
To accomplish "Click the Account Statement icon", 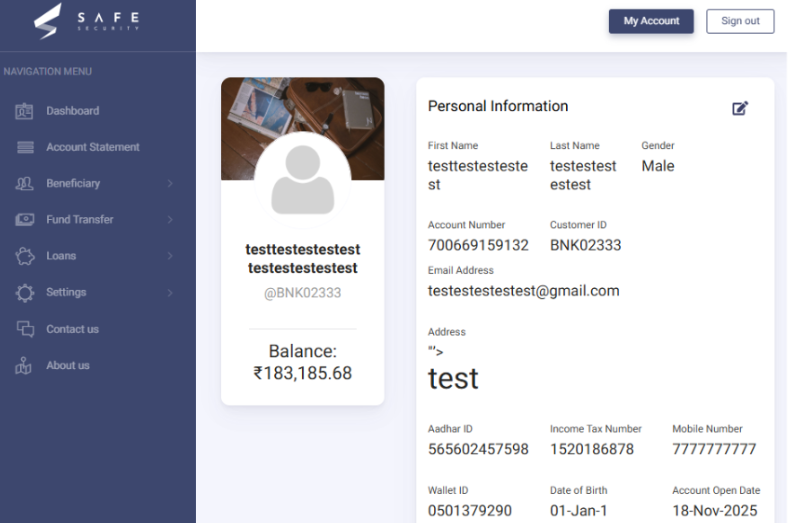I will tap(25, 147).
